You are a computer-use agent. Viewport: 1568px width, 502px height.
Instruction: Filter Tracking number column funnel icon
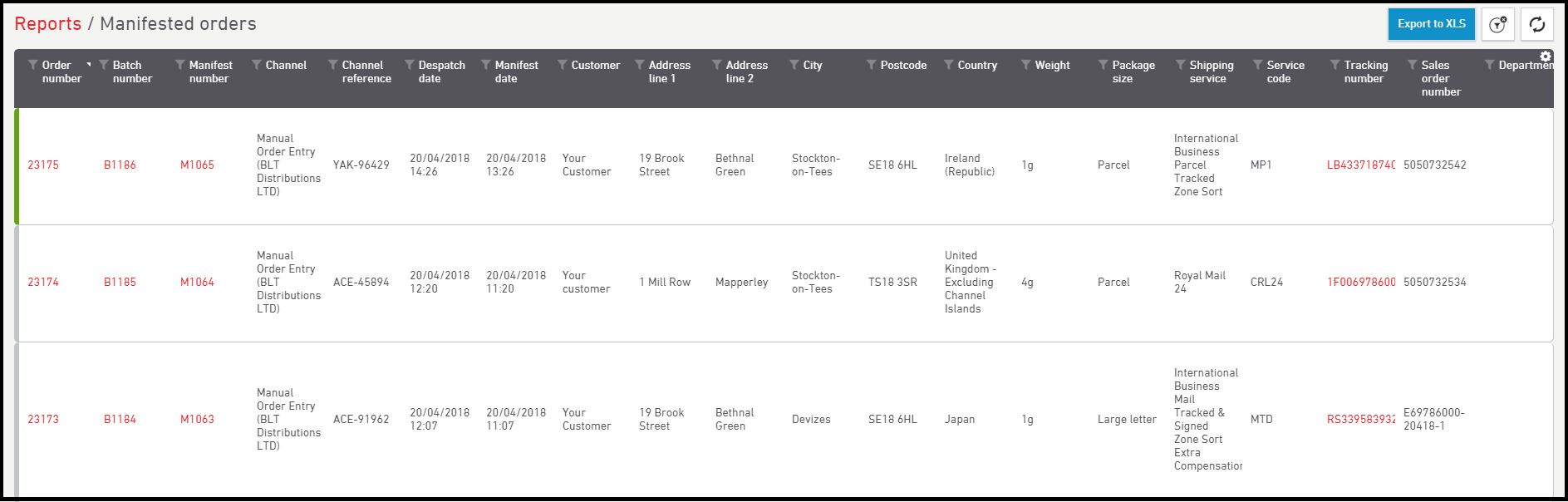pyautogui.click(x=1335, y=65)
